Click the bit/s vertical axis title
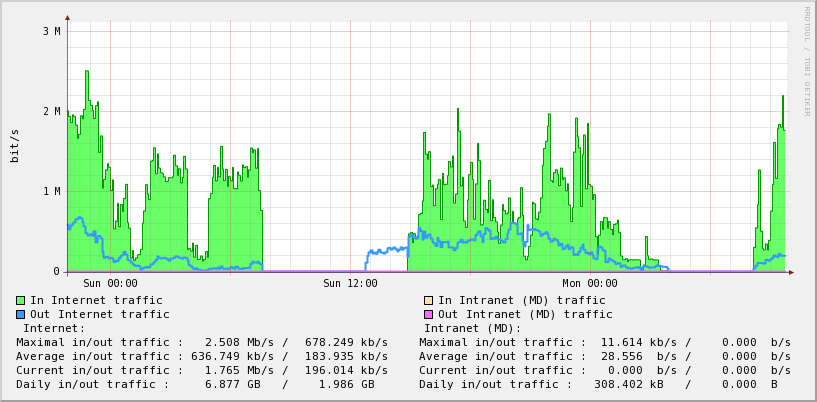This screenshot has width=817, height=402. [x=15, y=146]
